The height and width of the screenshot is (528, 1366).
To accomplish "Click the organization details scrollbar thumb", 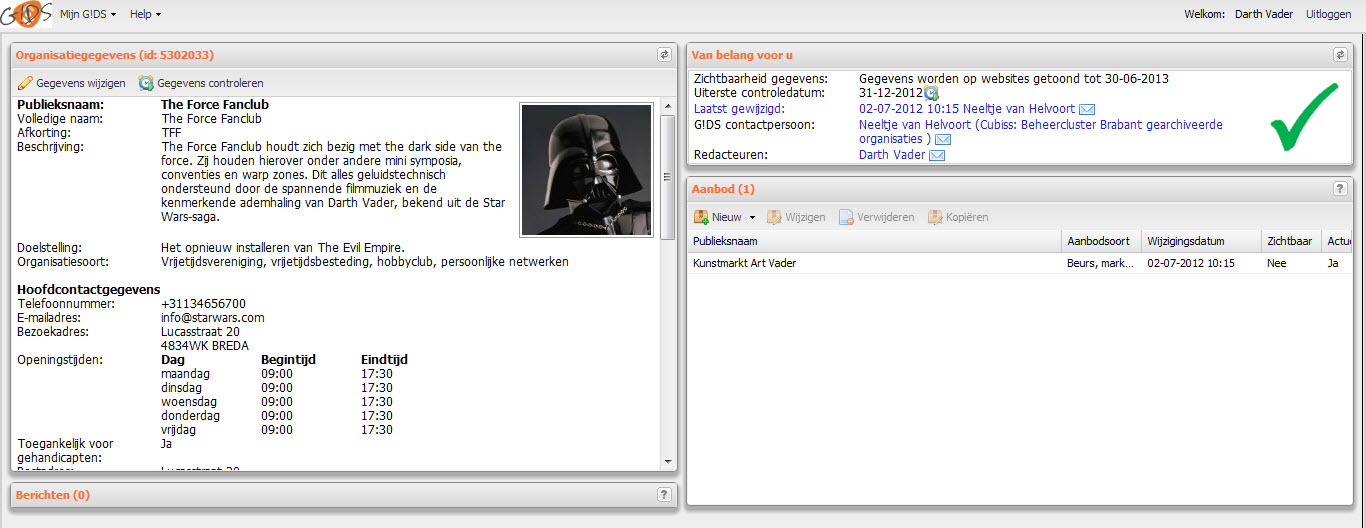I will tap(668, 176).
